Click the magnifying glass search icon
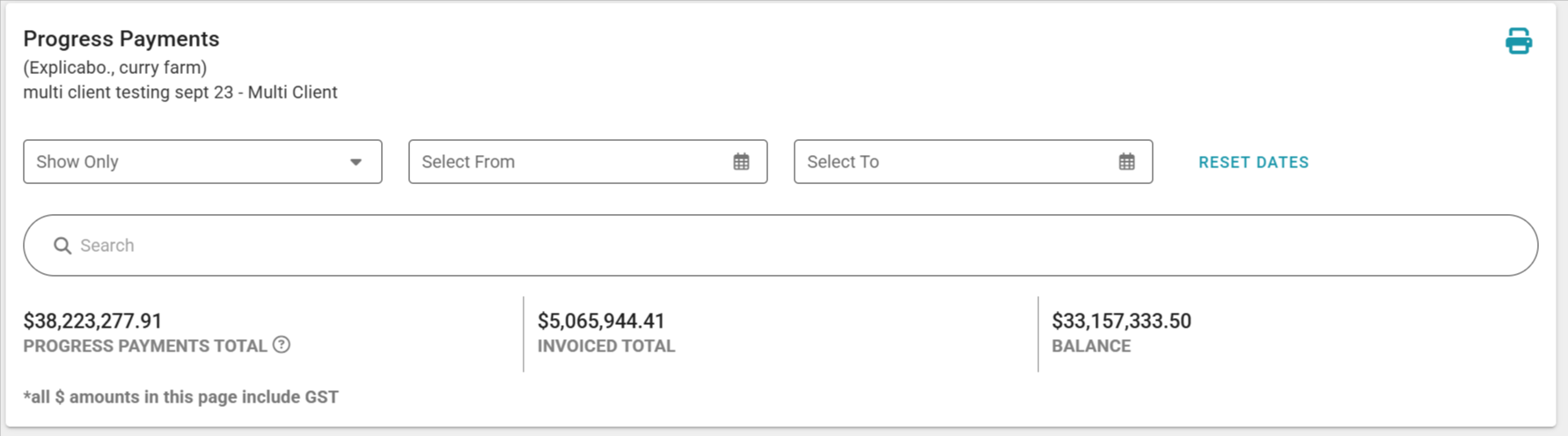The width and height of the screenshot is (1568, 436). [x=62, y=246]
